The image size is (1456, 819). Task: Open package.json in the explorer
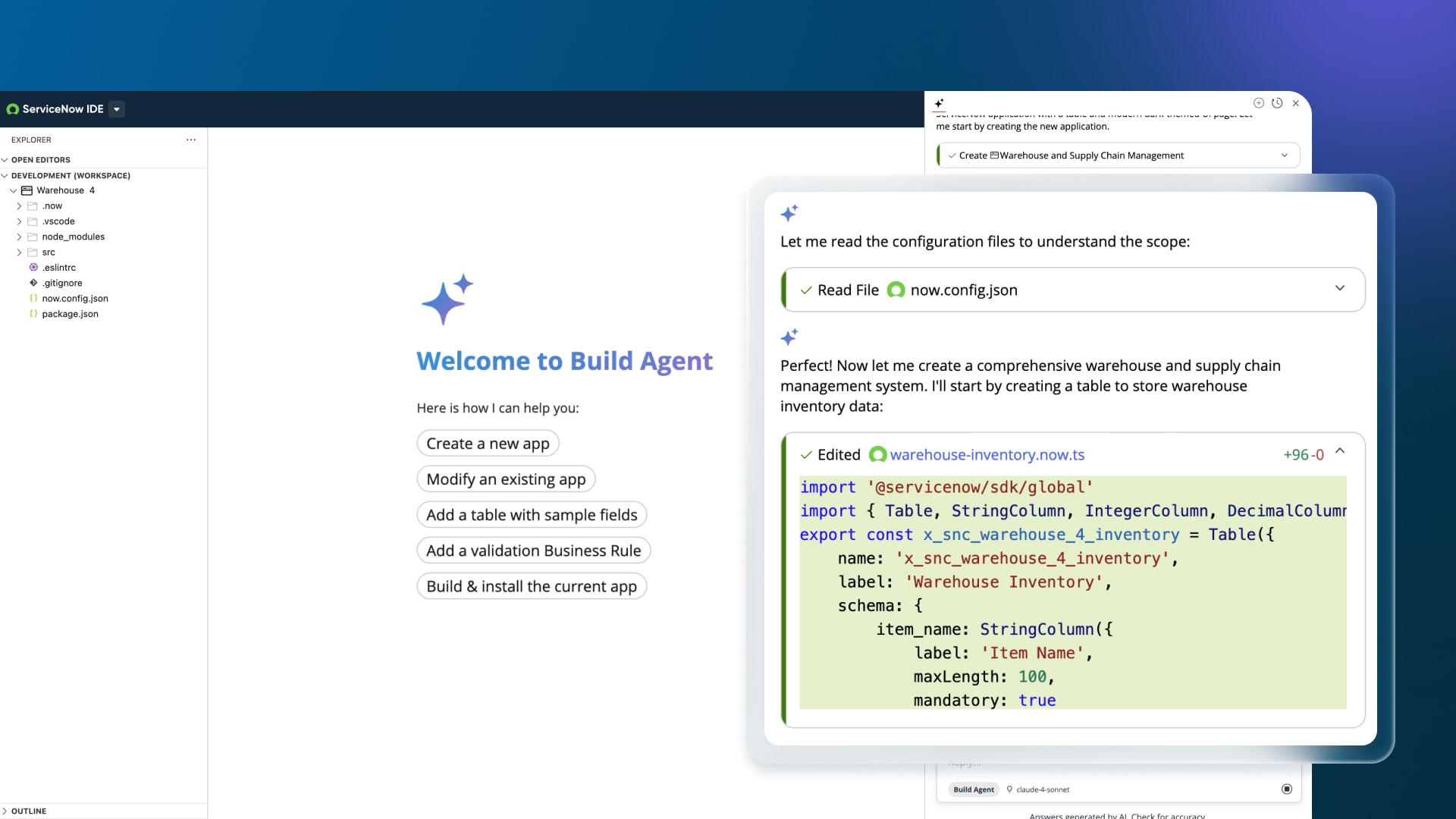pos(70,314)
